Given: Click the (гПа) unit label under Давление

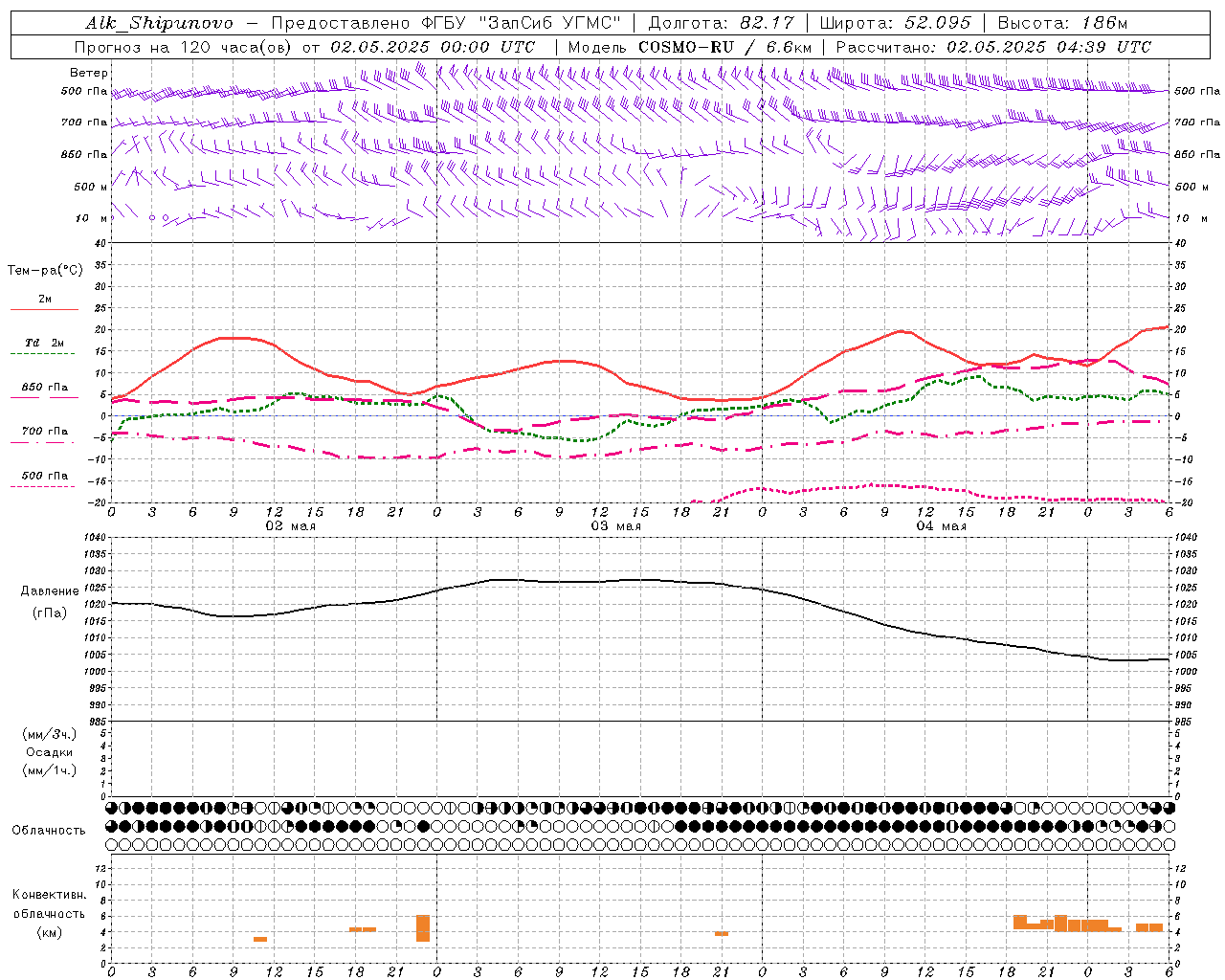Looking at the screenshot, I should tap(50, 613).
